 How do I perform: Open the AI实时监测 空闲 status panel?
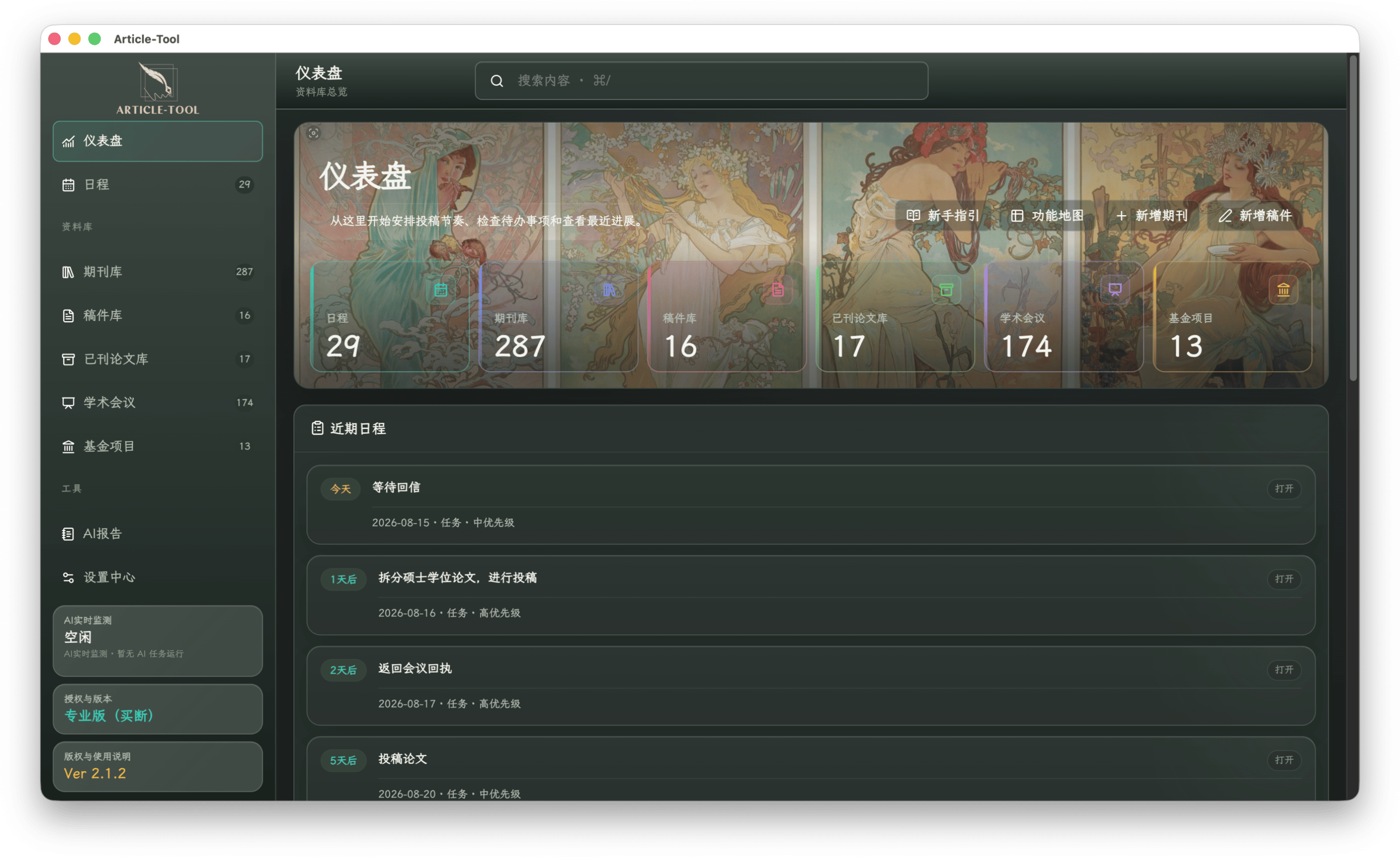pyautogui.click(x=158, y=641)
